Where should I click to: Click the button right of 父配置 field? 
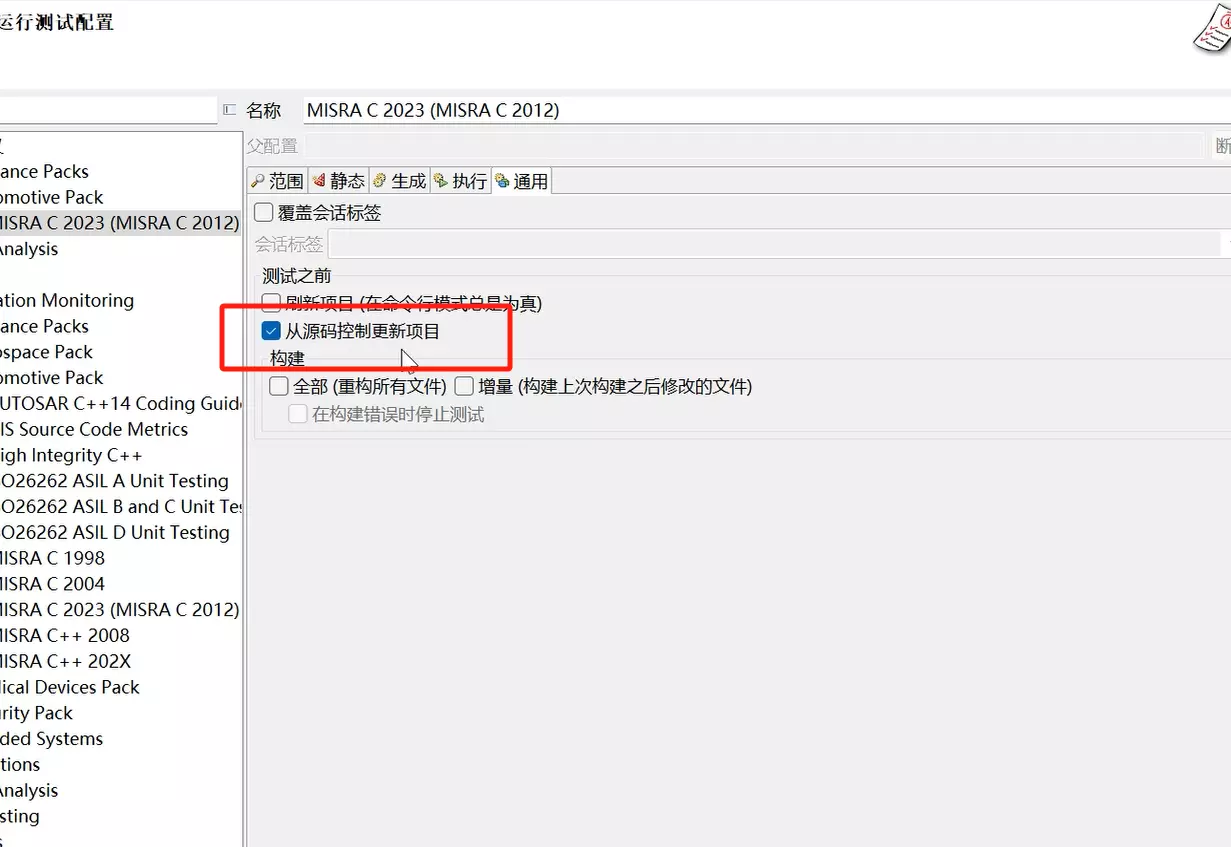(1222, 146)
